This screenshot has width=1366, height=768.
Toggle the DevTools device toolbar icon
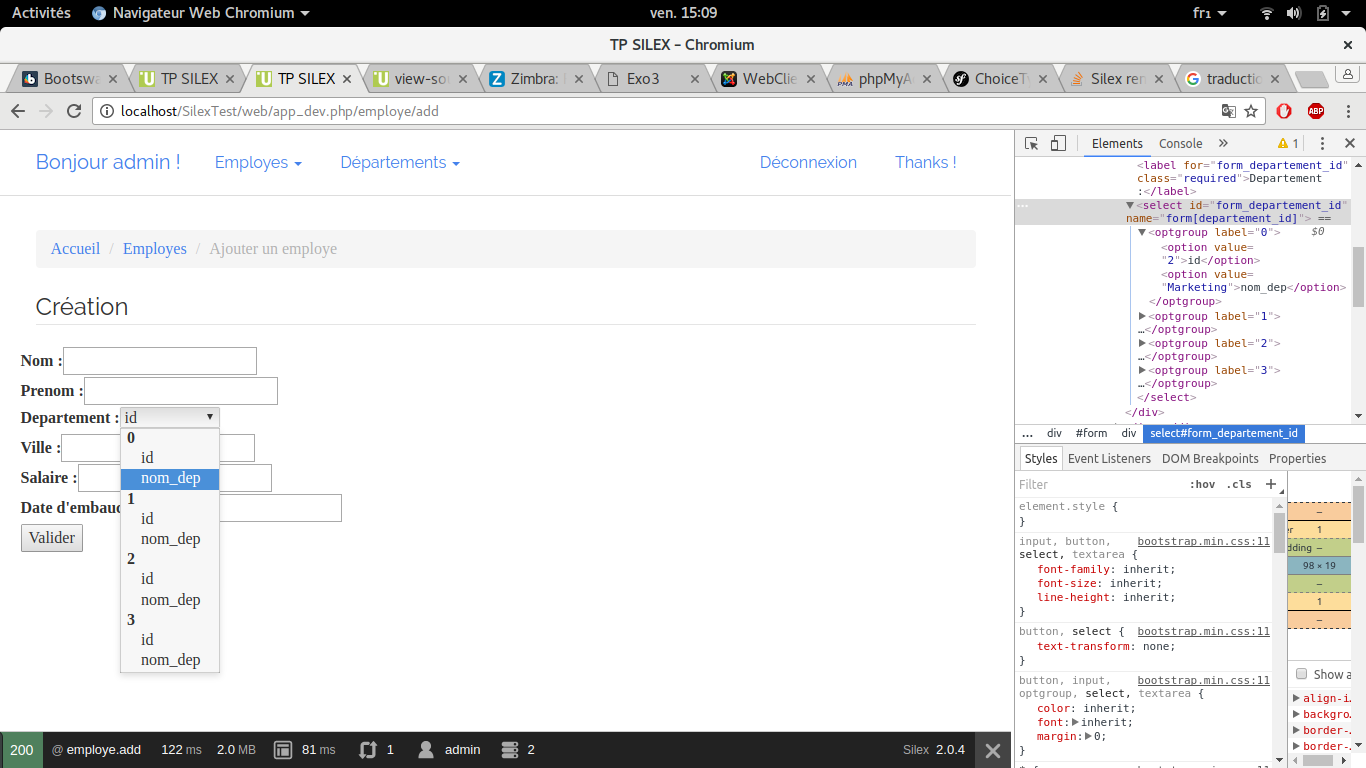tap(1059, 143)
